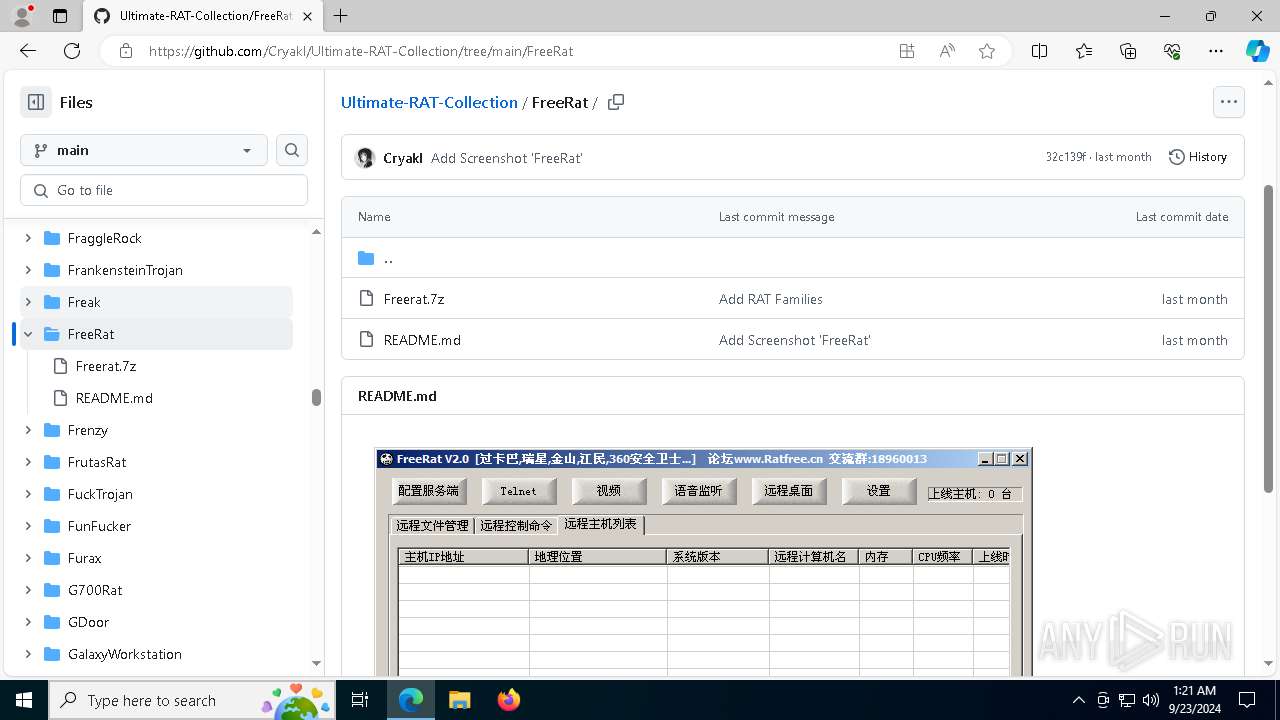Open the volume icon in system tray
This screenshot has width=1280, height=720.
click(x=1151, y=700)
